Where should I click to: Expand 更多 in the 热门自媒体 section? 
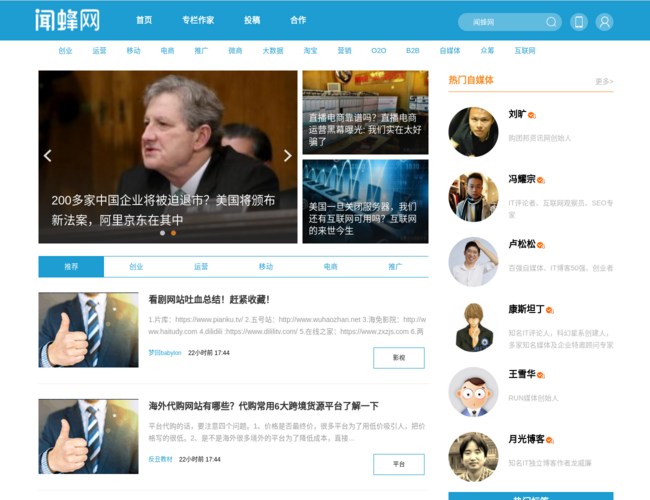pyautogui.click(x=604, y=82)
